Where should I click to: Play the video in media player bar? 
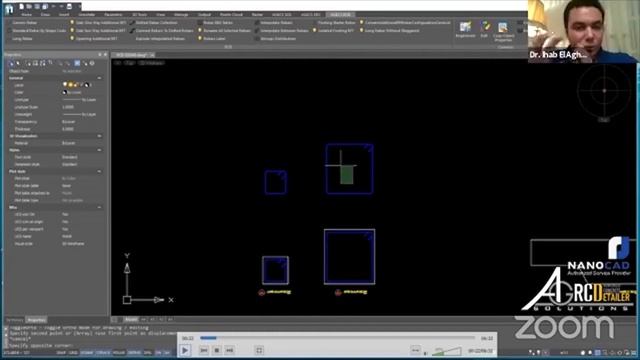tap(185, 350)
